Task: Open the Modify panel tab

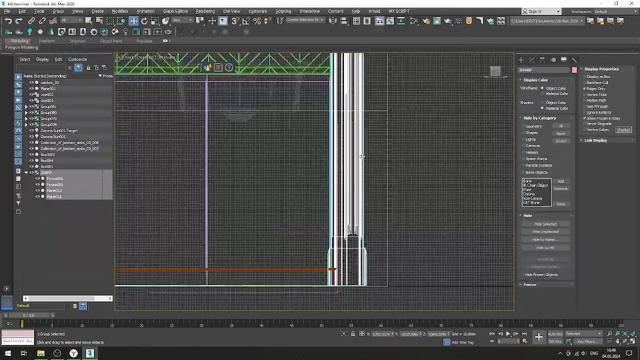Action: point(531,60)
